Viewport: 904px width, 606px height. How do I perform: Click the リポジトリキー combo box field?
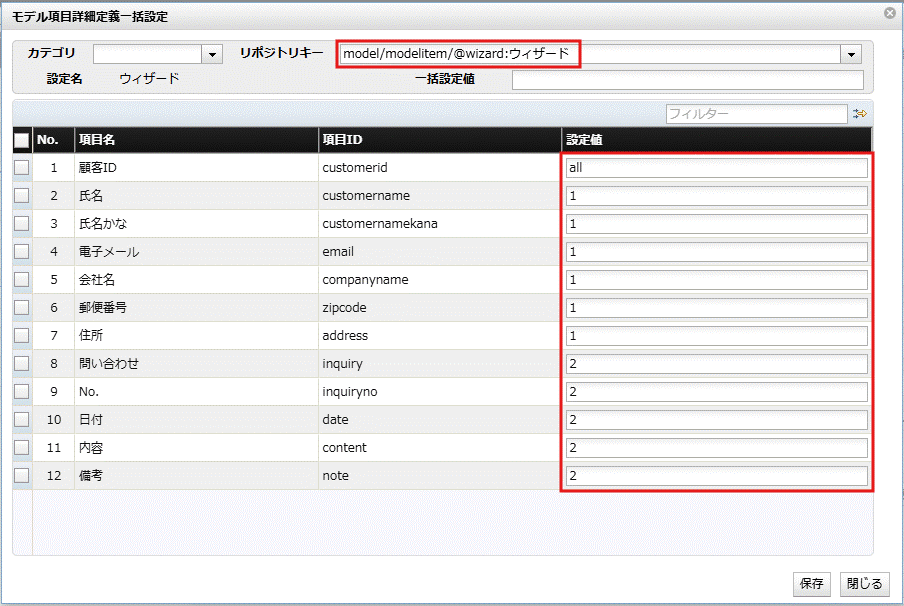590,54
